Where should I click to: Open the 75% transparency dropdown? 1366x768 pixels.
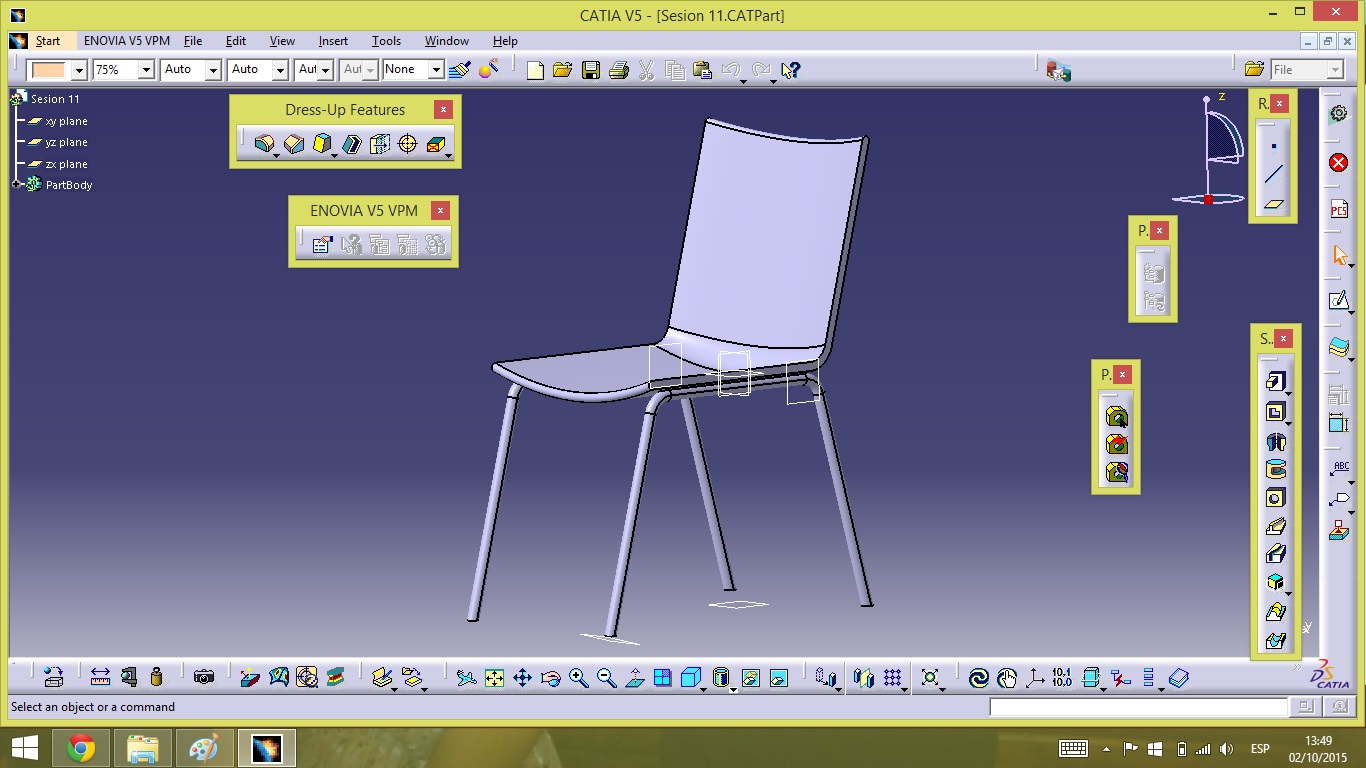tap(146, 70)
